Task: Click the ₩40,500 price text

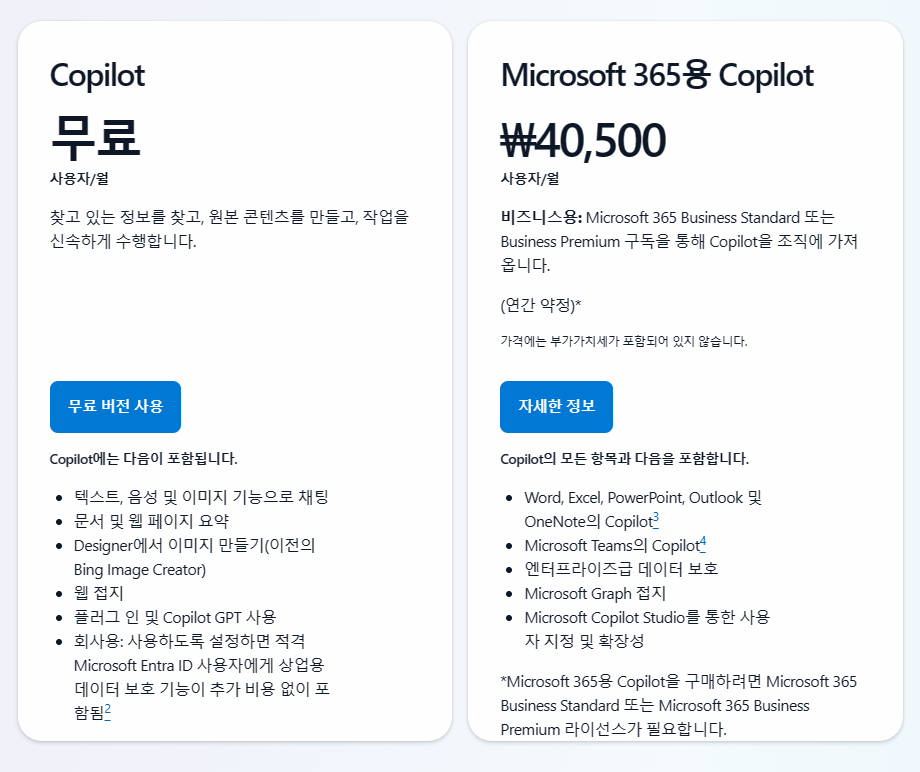Action: [x=582, y=140]
